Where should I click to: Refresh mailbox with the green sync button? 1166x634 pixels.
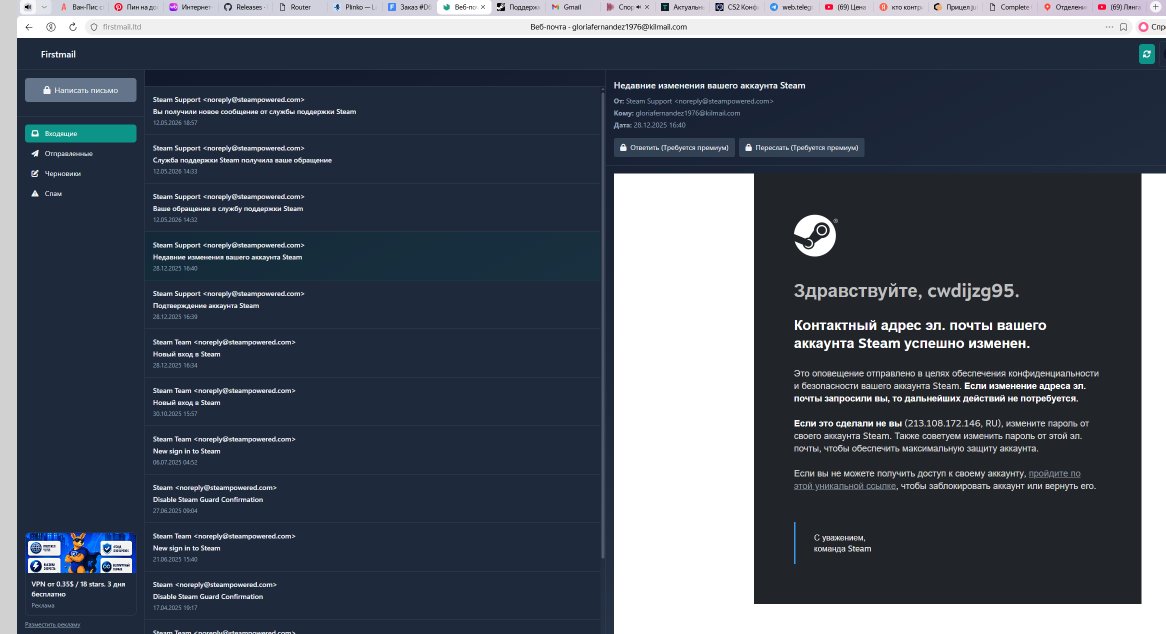pyautogui.click(x=1147, y=54)
